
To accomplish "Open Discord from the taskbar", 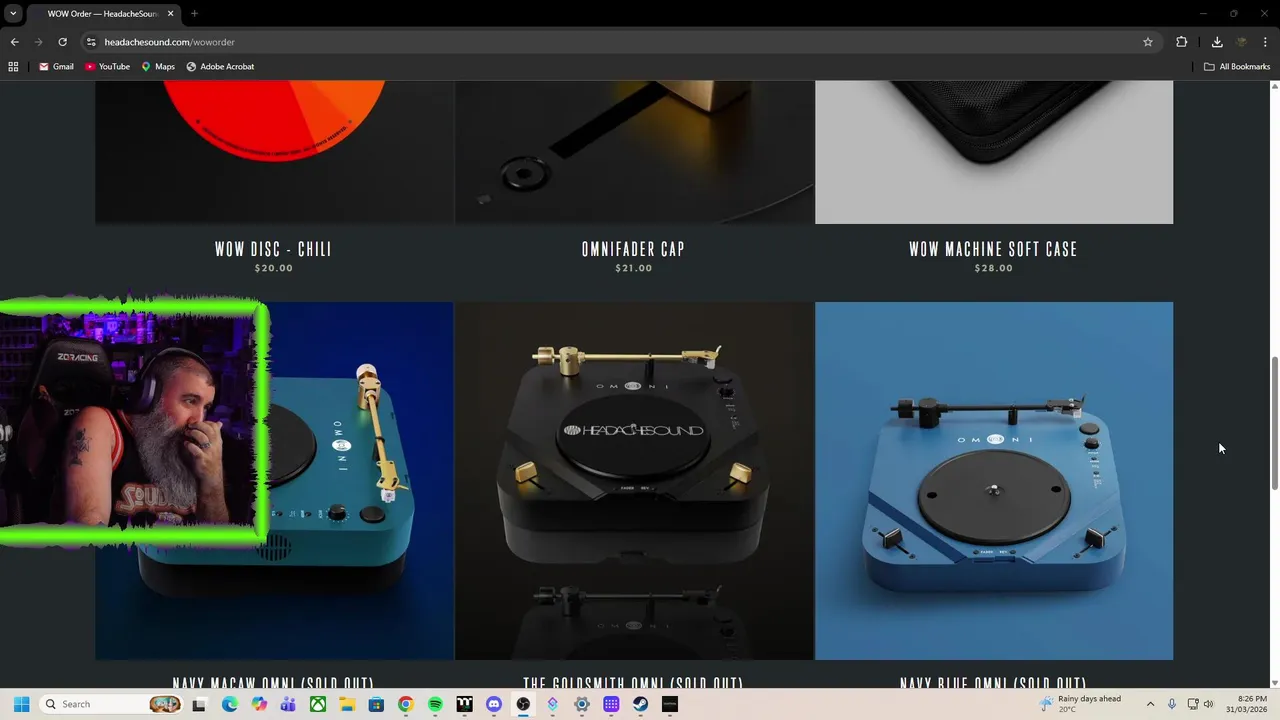I will (x=493, y=704).
